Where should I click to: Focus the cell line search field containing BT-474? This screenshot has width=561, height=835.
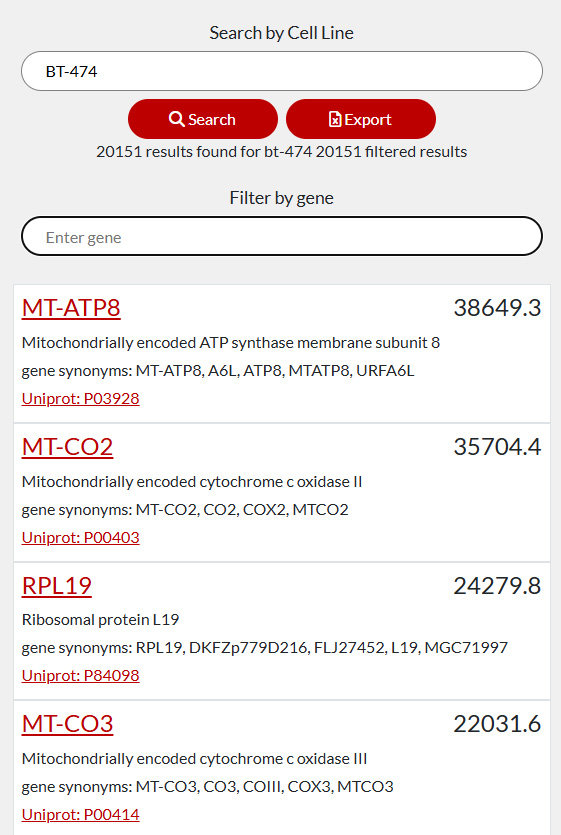point(282,71)
